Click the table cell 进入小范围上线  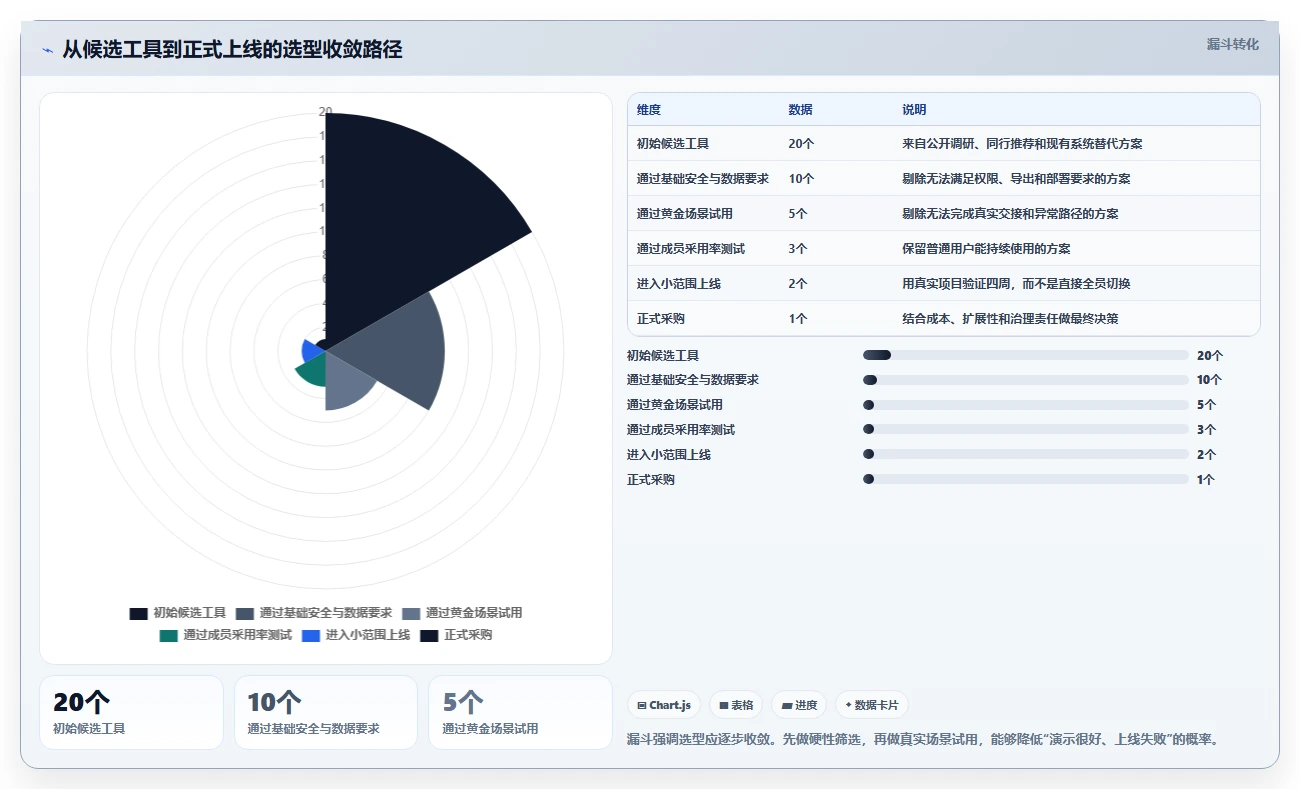[679, 284]
